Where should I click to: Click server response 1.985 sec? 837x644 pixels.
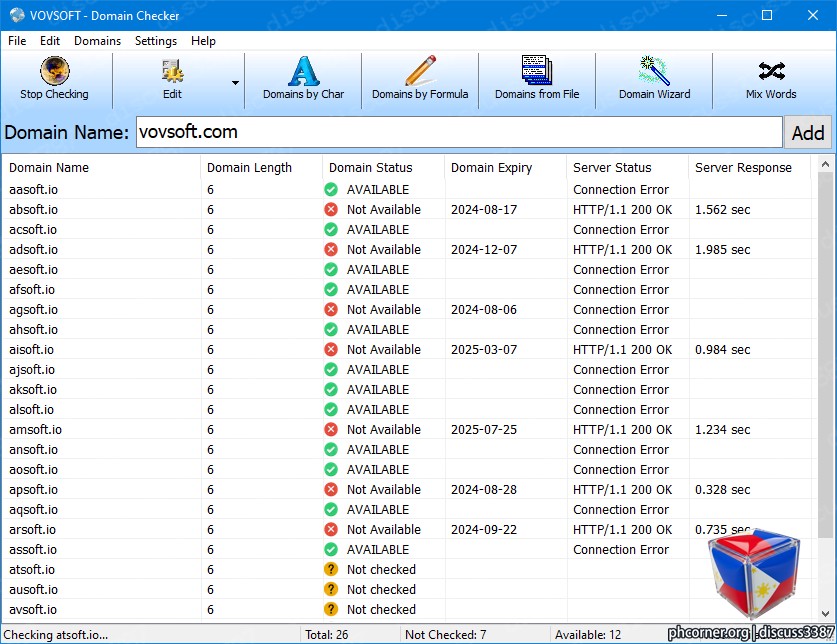722,249
